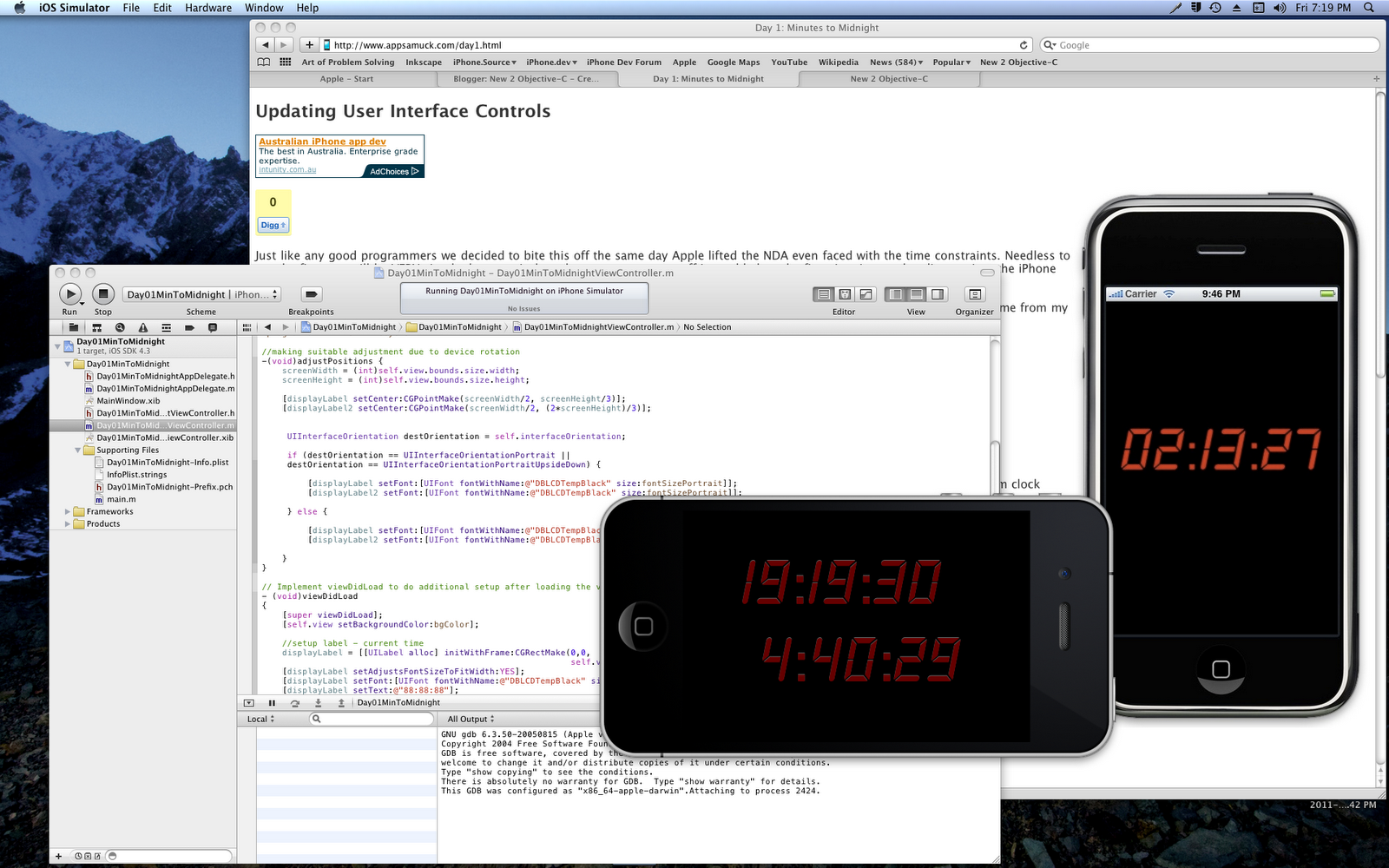
Task: Open the Scheme selector Day01MinToMidnight
Action: 201,294
